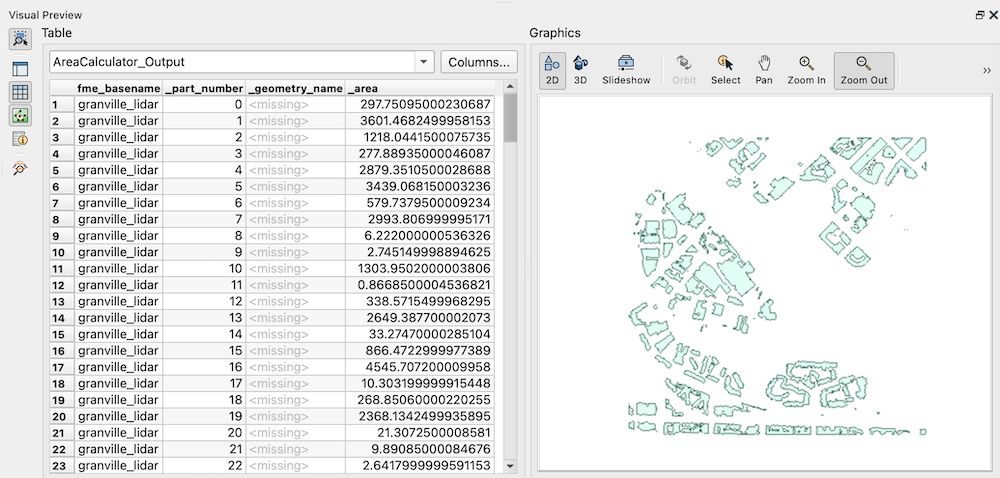
Task: Toggle the table view icon
Action: click(x=20, y=92)
